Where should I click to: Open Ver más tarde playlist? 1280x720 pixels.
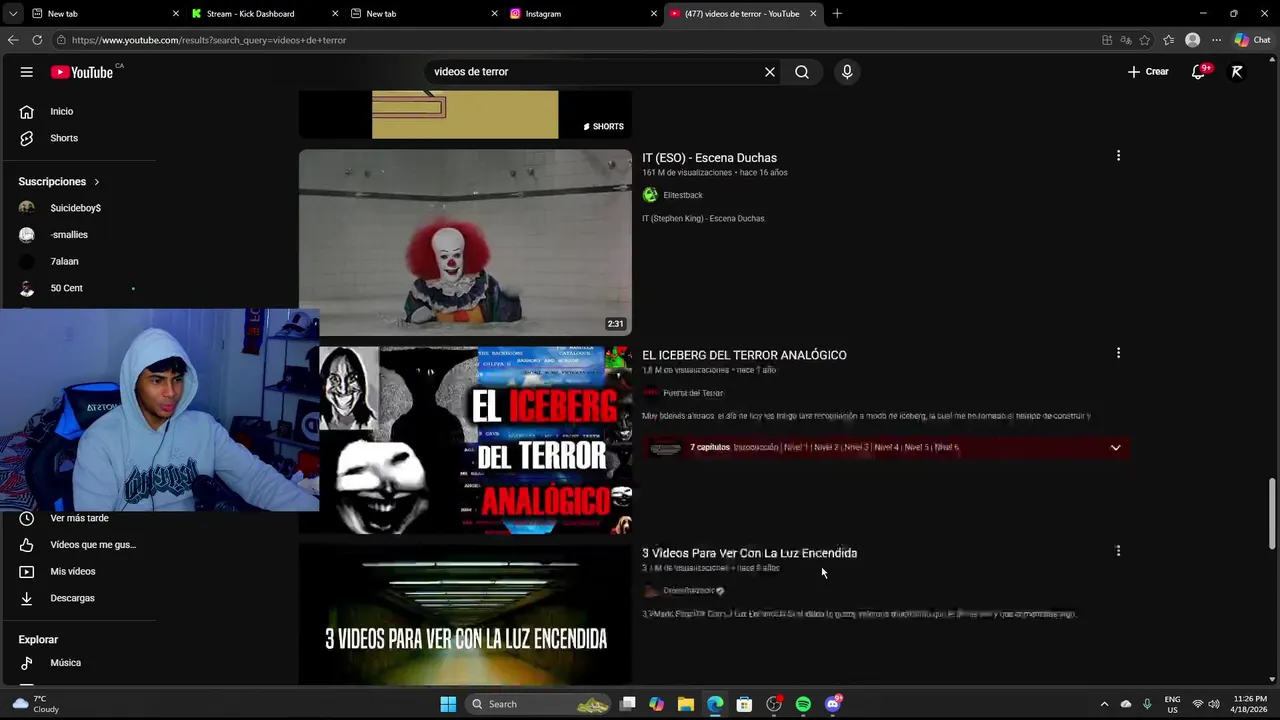(x=80, y=518)
